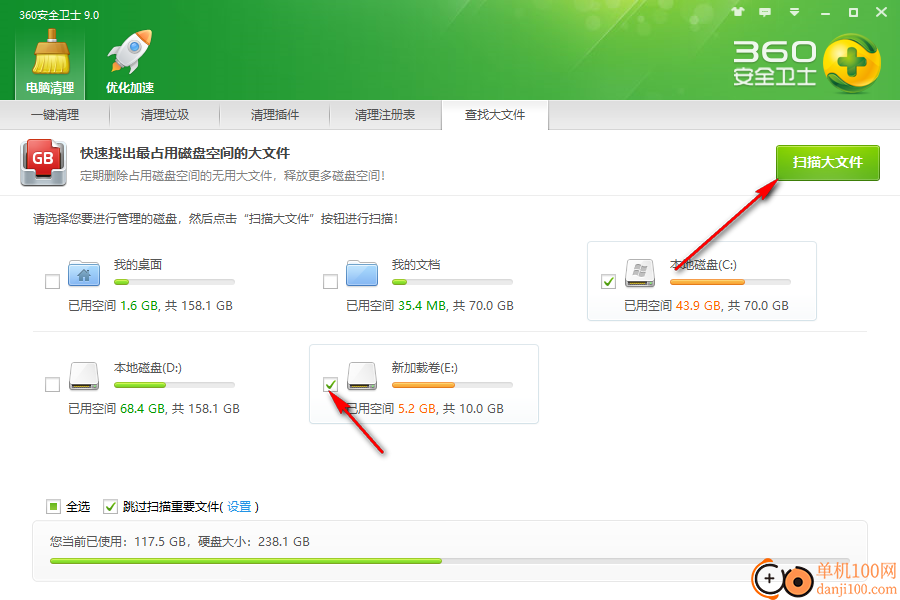900x600 pixels.
Task: Open the title bar main menu arrow
Action: [x=794, y=12]
